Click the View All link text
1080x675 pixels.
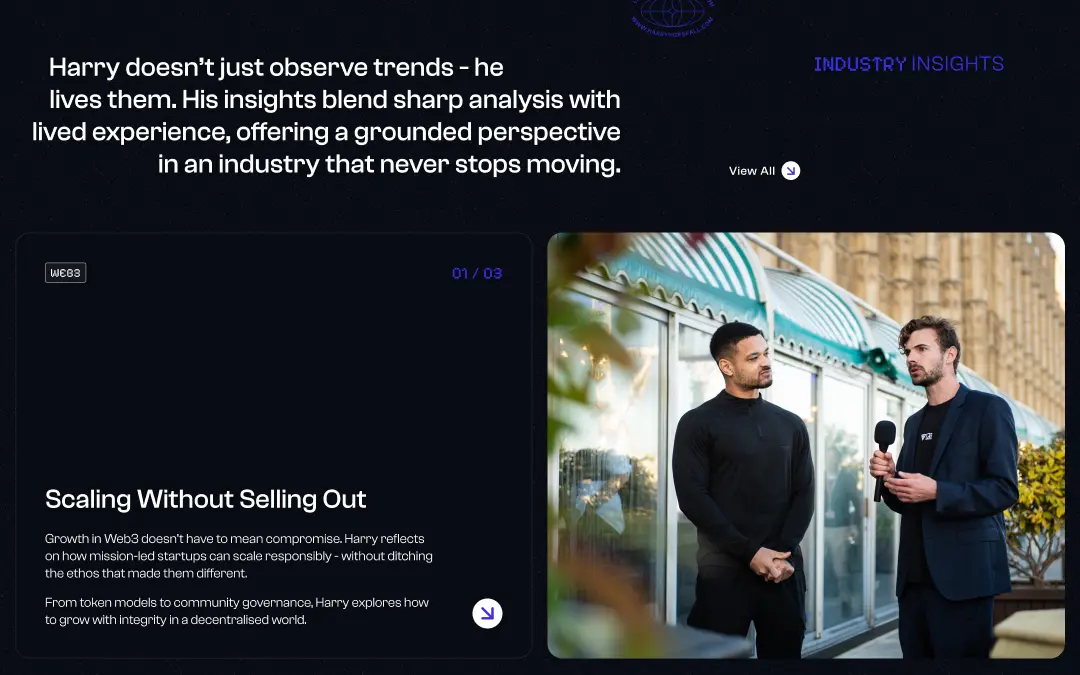[751, 171]
